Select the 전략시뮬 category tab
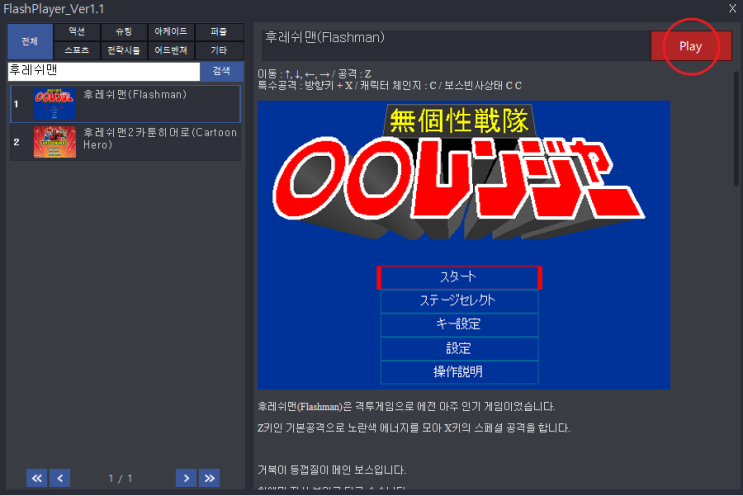 click(x=124, y=50)
